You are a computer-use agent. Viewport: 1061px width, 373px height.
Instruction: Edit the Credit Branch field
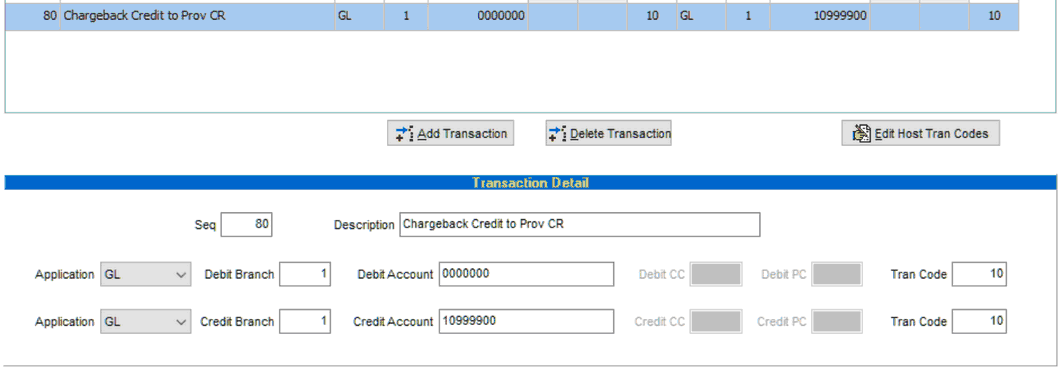click(x=305, y=322)
